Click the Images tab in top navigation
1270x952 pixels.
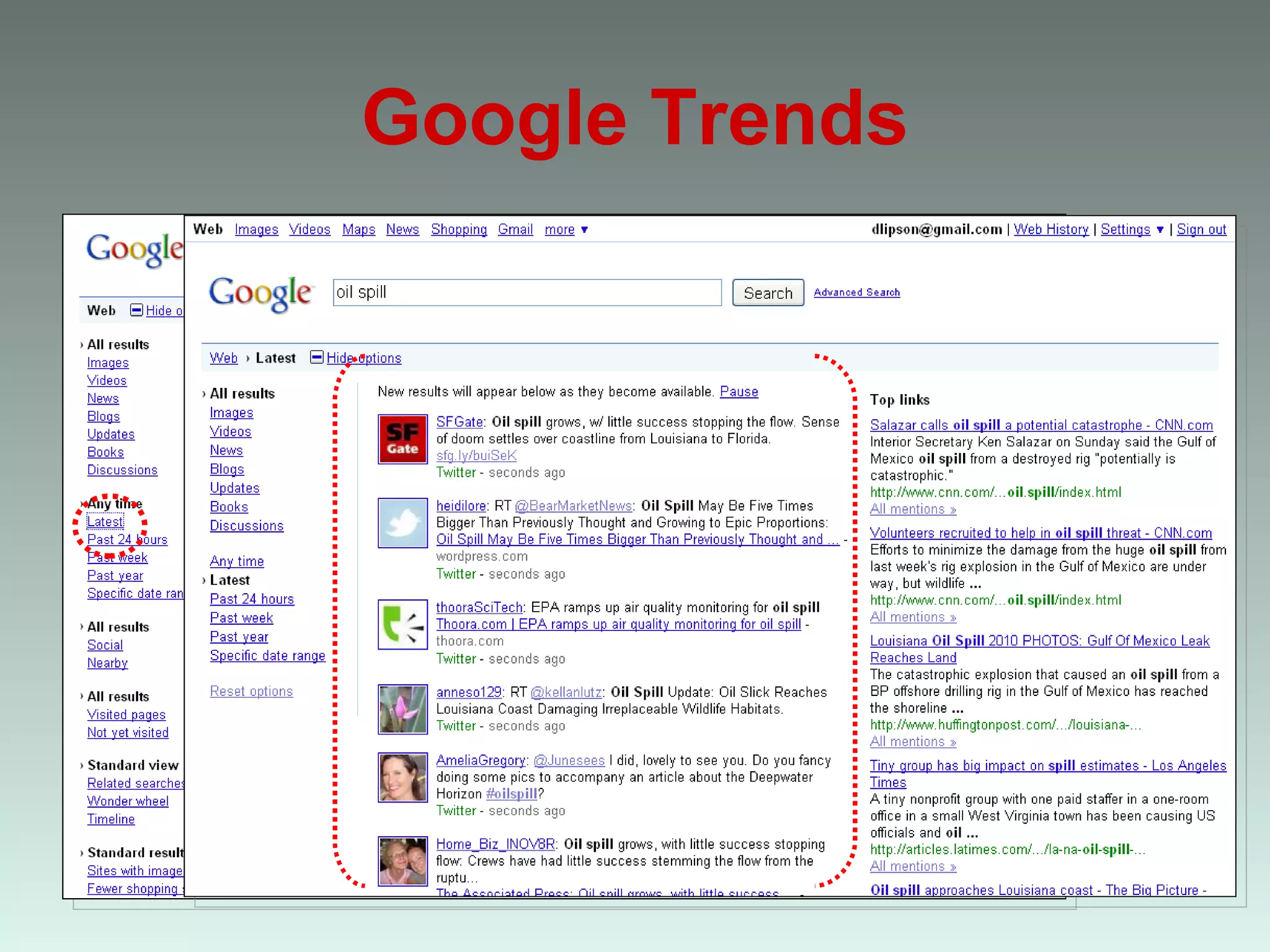pos(256,230)
